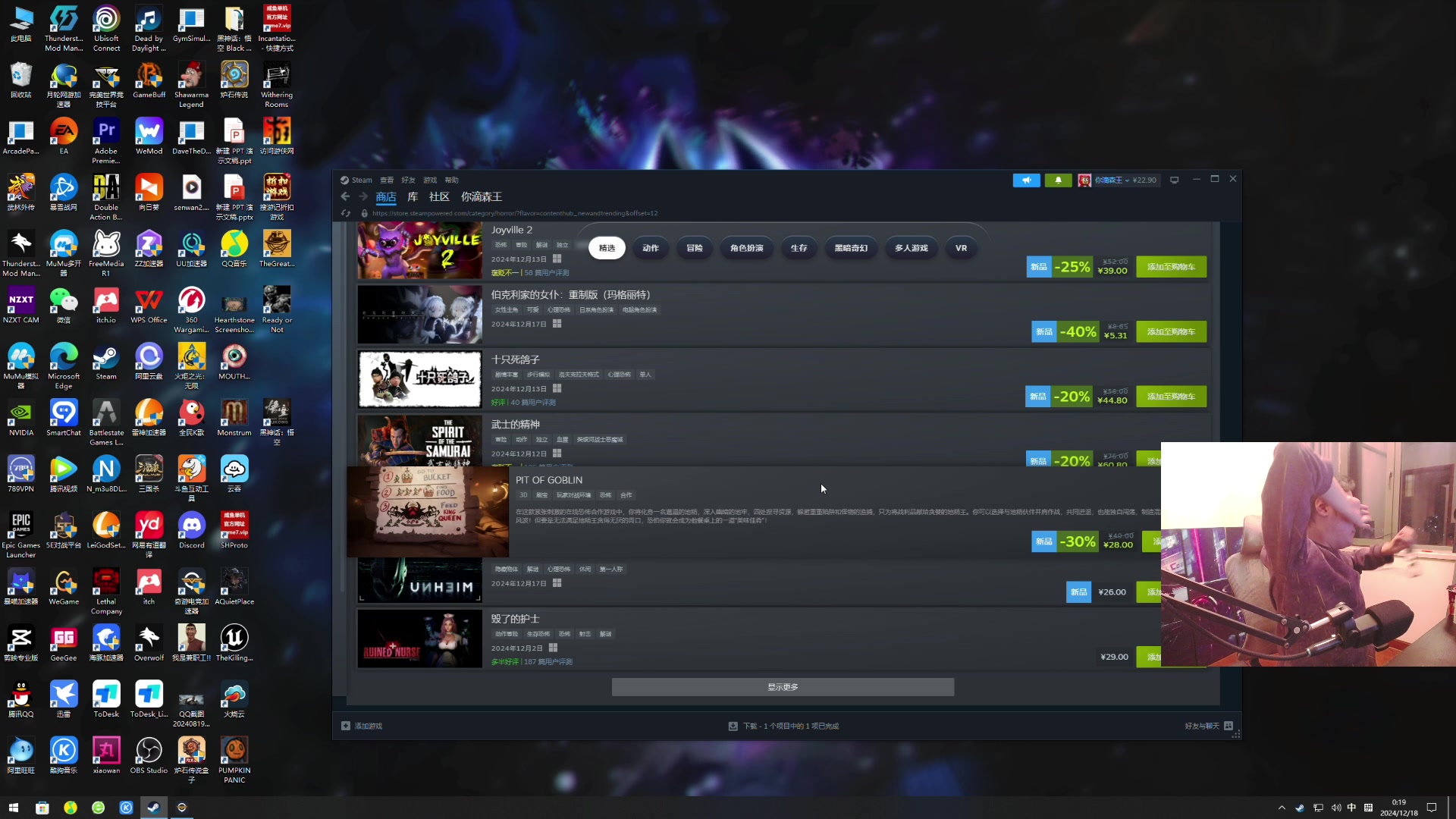Select the 精选 category filter pill

tap(607, 248)
